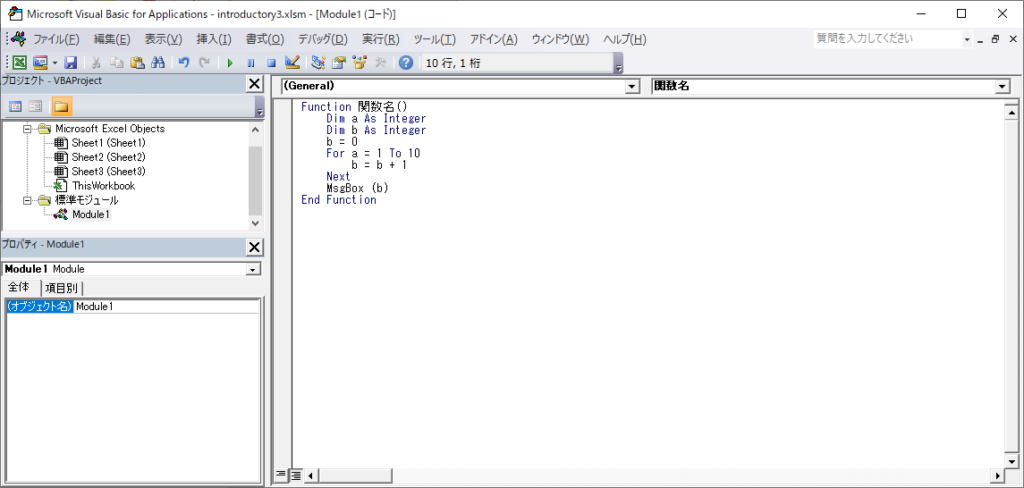
Task: Click the Find binoculars icon
Action: [157, 62]
